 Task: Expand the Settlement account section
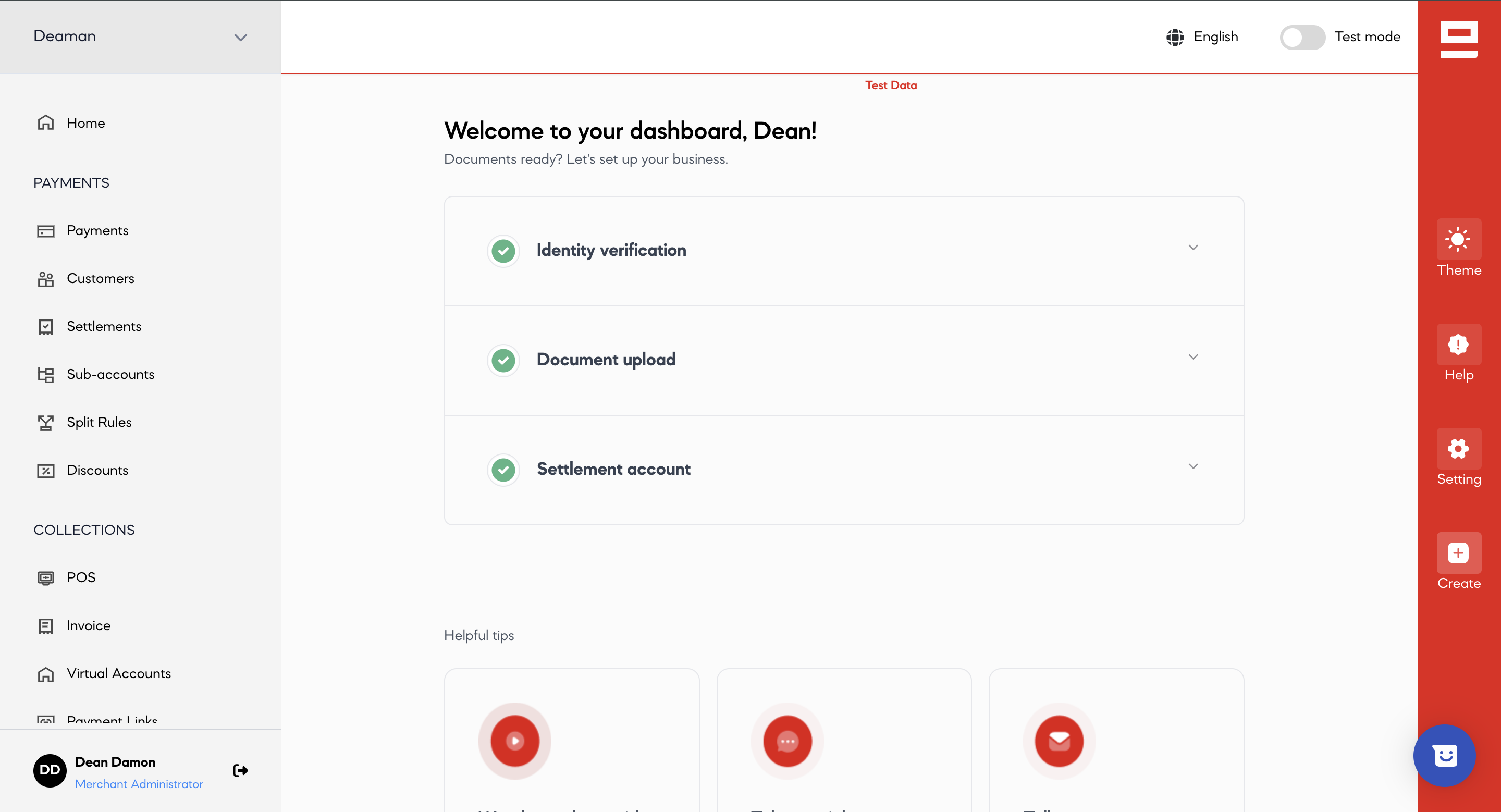(x=1193, y=466)
